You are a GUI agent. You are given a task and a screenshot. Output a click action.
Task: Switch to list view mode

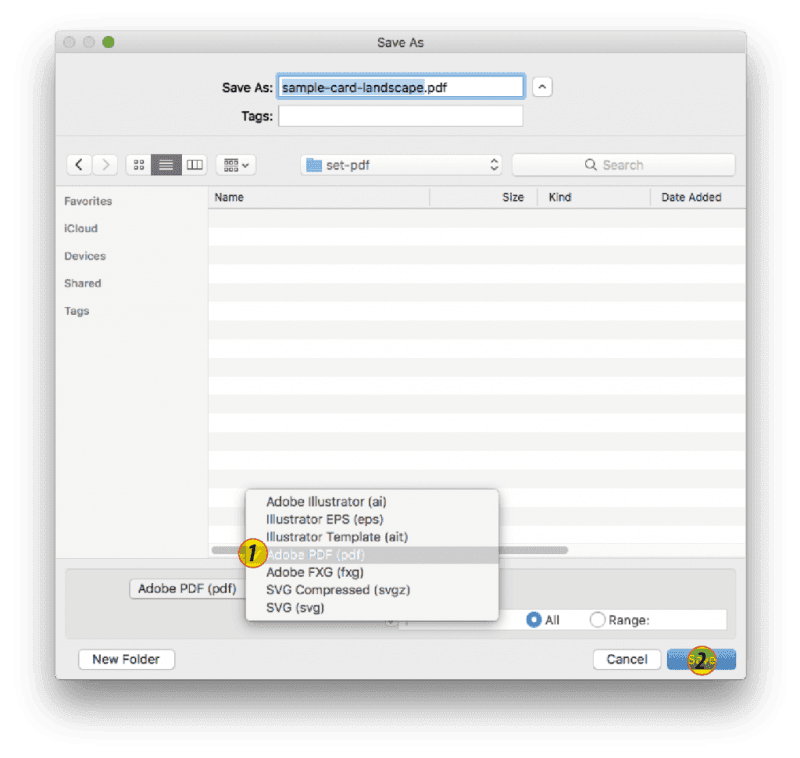pyautogui.click(x=167, y=165)
